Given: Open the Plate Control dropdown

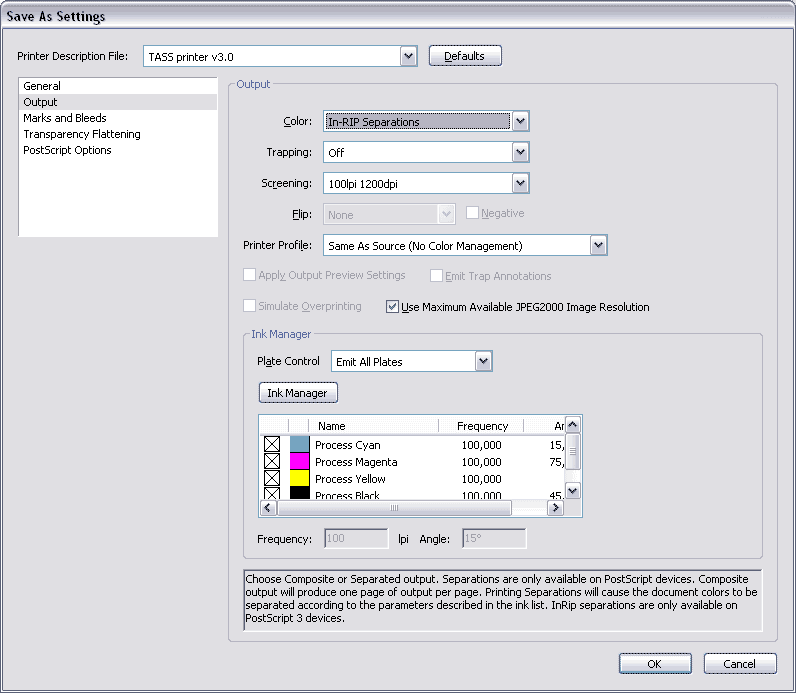Looking at the screenshot, I should (483, 361).
